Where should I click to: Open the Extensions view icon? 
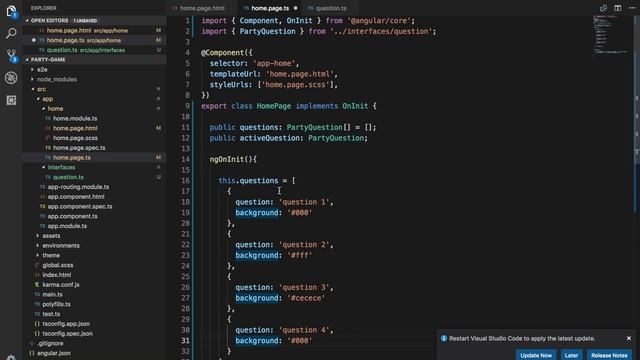coord(11,100)
